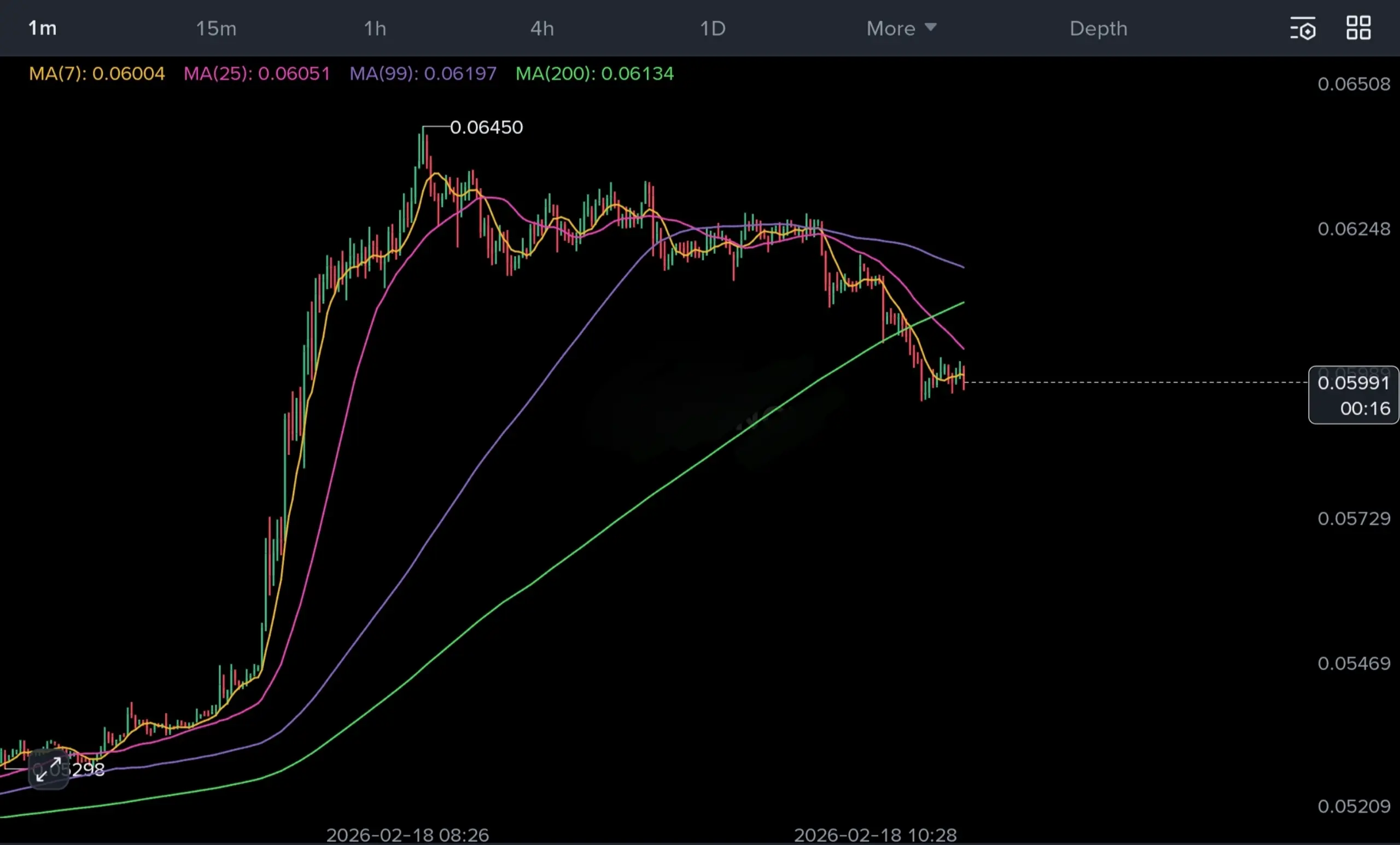Click the MA(99) indicator label
This screenshot has height=845, width=1400.
click(x=423, y=74)
